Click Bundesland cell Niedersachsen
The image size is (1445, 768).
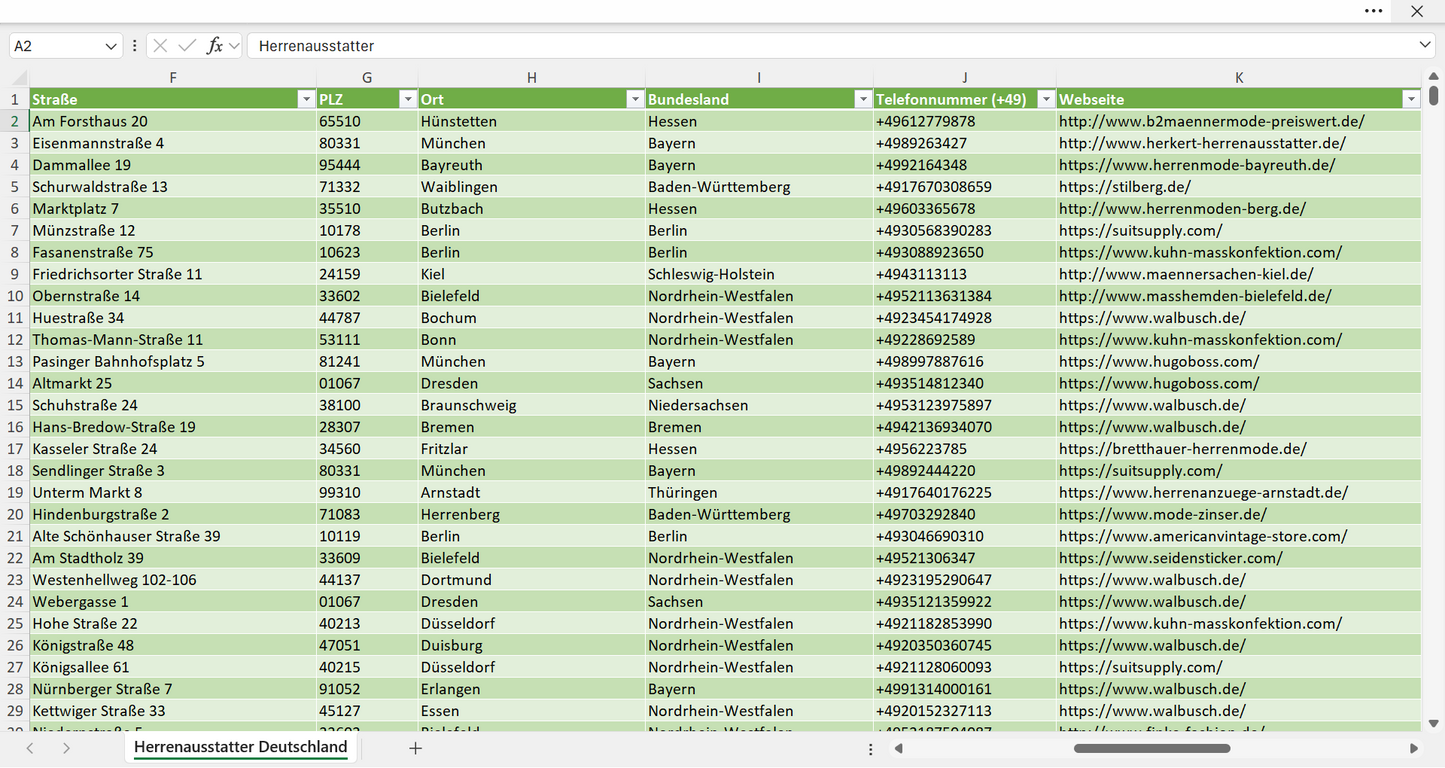pyautogui.click(x=759, y=405)
